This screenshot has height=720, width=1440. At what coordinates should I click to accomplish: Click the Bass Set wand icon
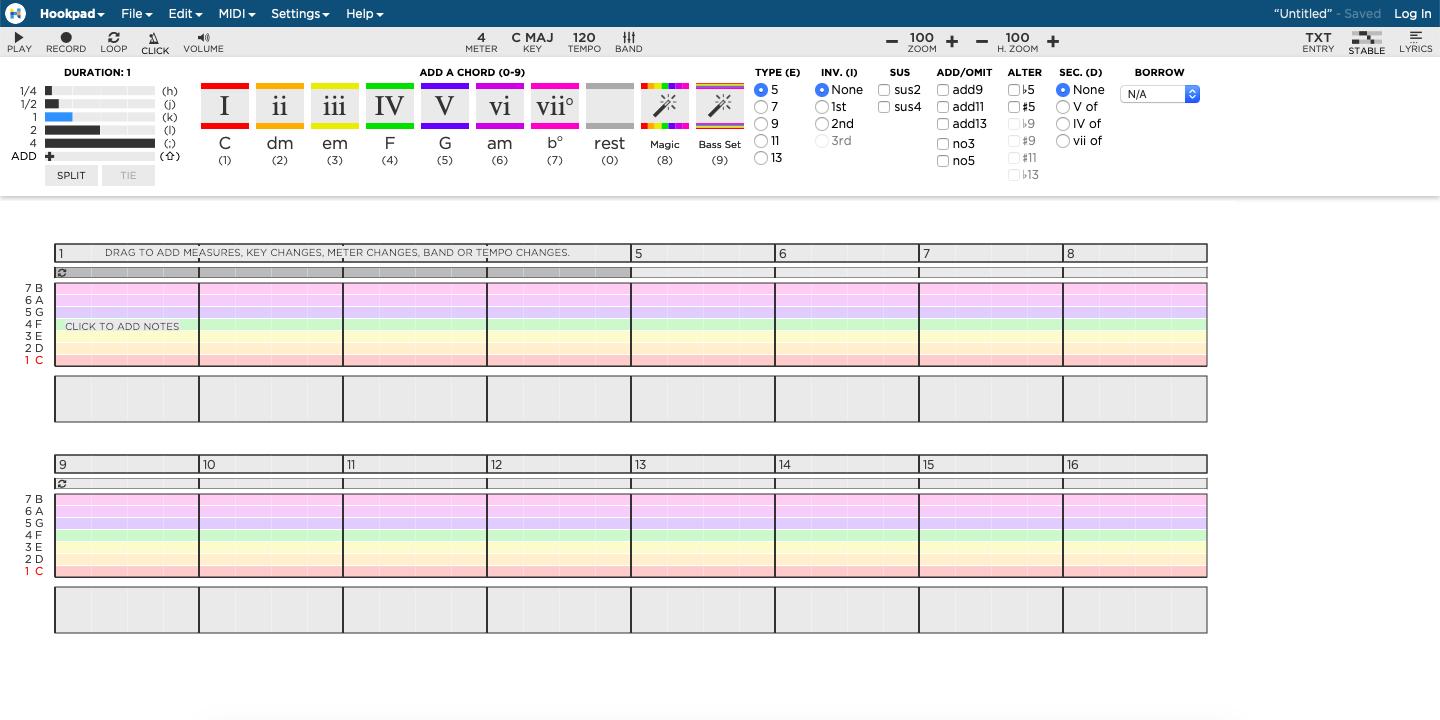[x=720, y=106]
